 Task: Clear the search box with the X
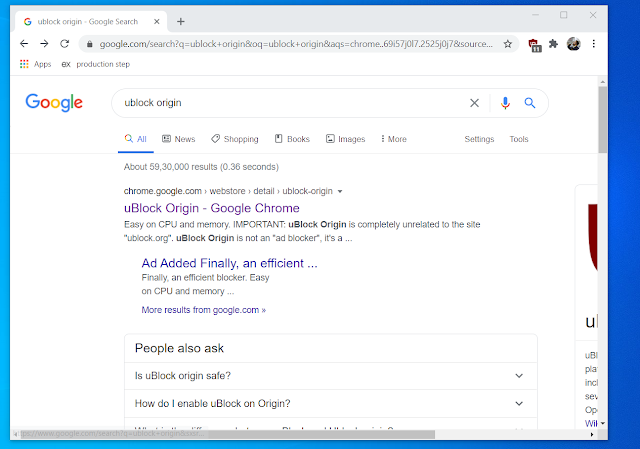coord(474,103)
